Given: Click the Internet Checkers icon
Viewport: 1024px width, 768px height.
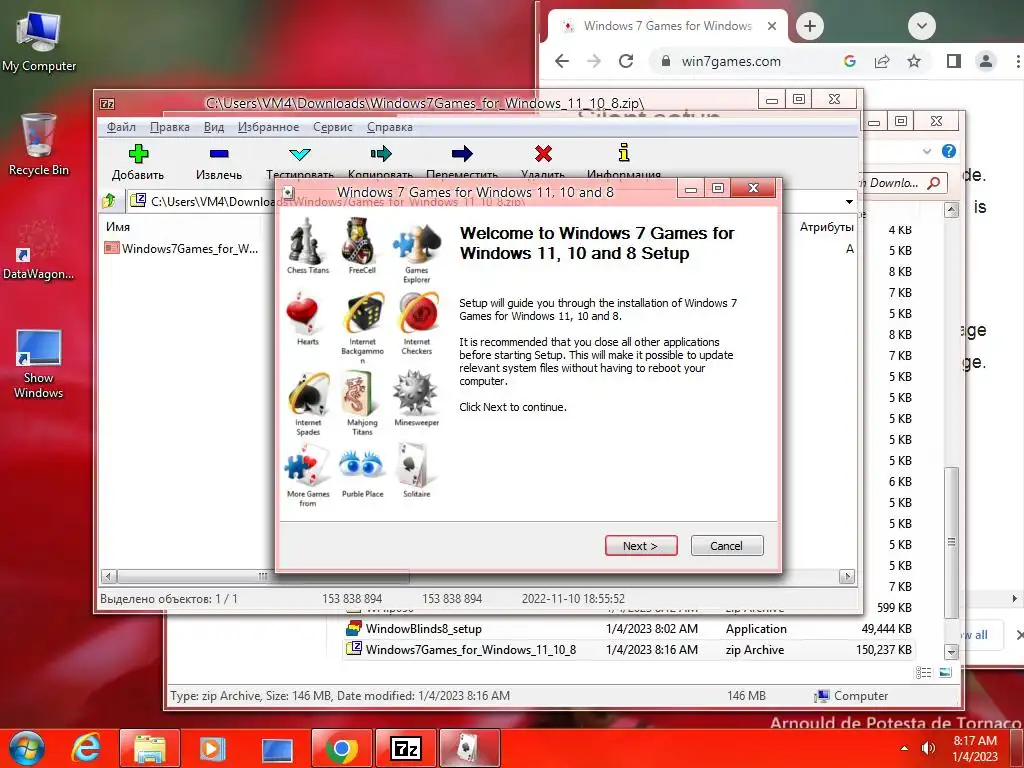Looking at the screenshot, I should [417, 313].
